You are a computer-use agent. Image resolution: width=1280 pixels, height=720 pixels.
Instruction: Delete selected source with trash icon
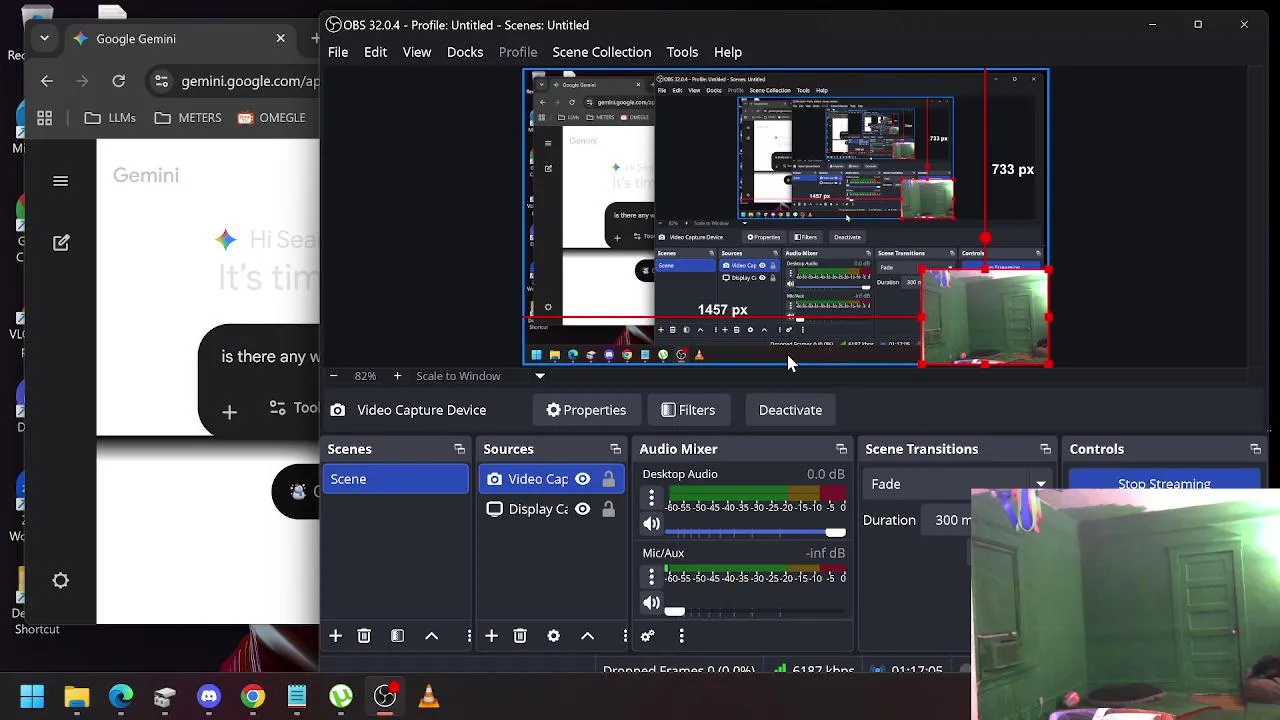[x=520, y=636]
